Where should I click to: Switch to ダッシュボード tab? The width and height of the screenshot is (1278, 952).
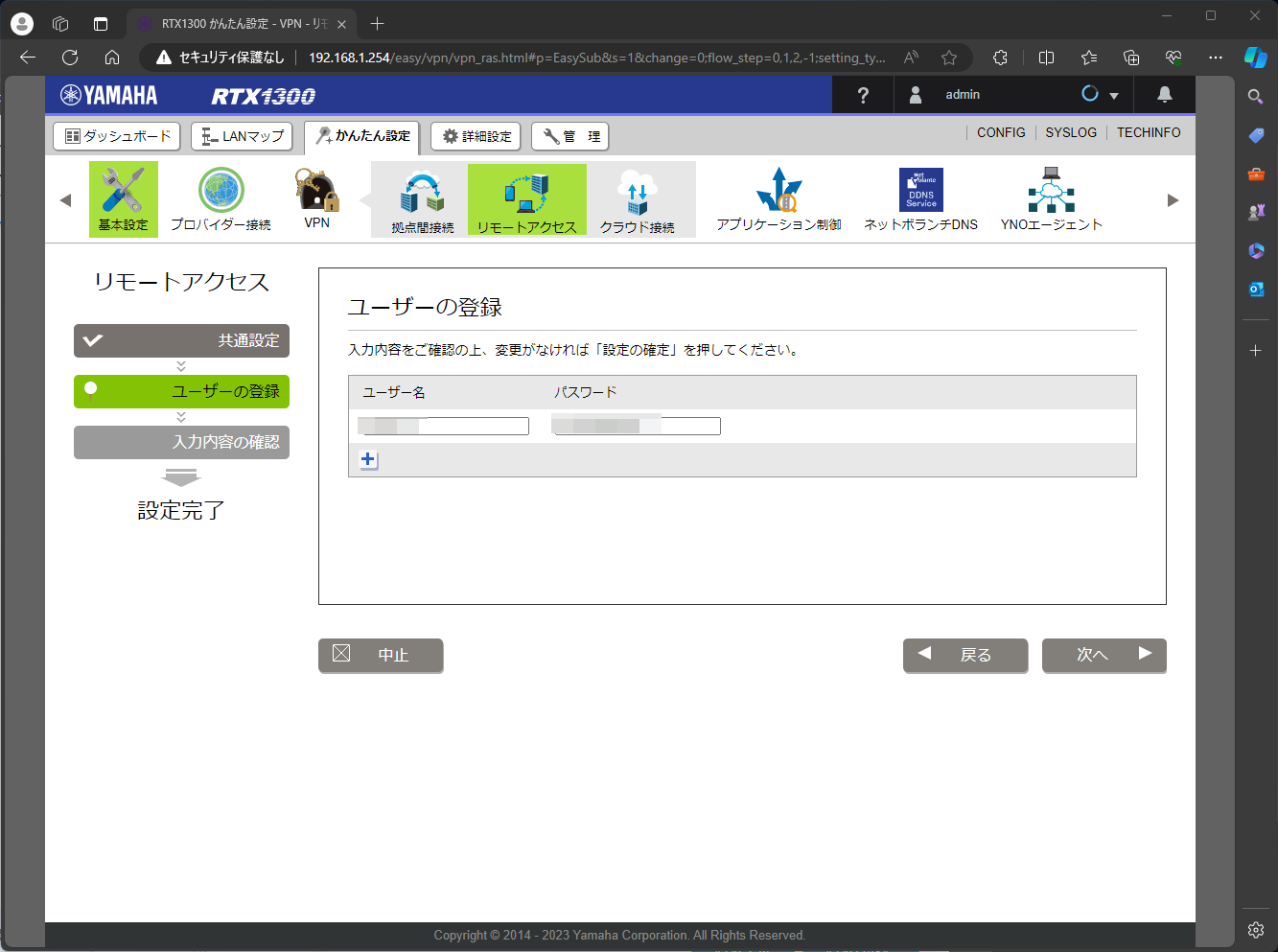pos(117,136)
